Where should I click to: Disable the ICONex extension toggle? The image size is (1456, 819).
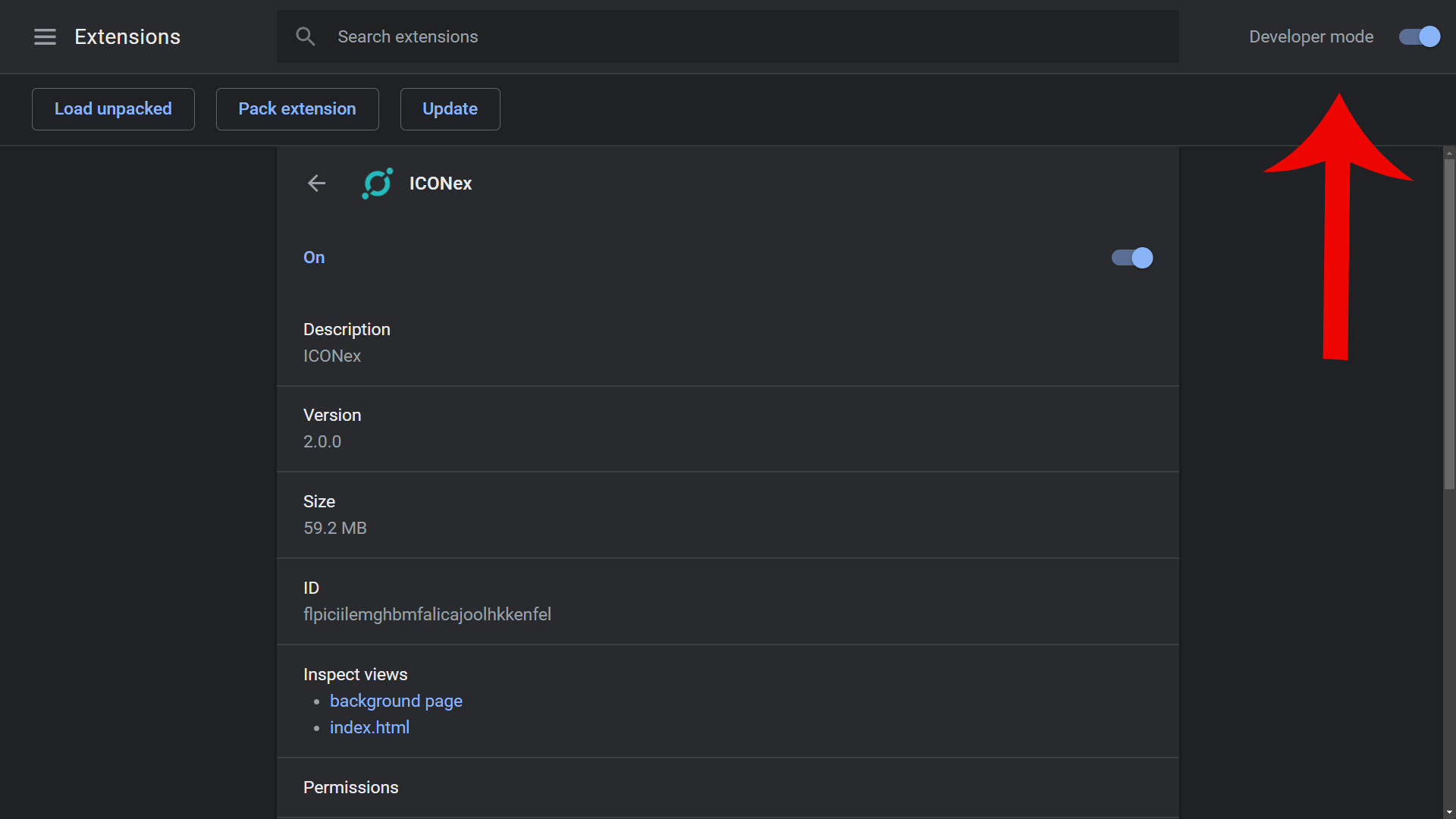(1131, 258)
